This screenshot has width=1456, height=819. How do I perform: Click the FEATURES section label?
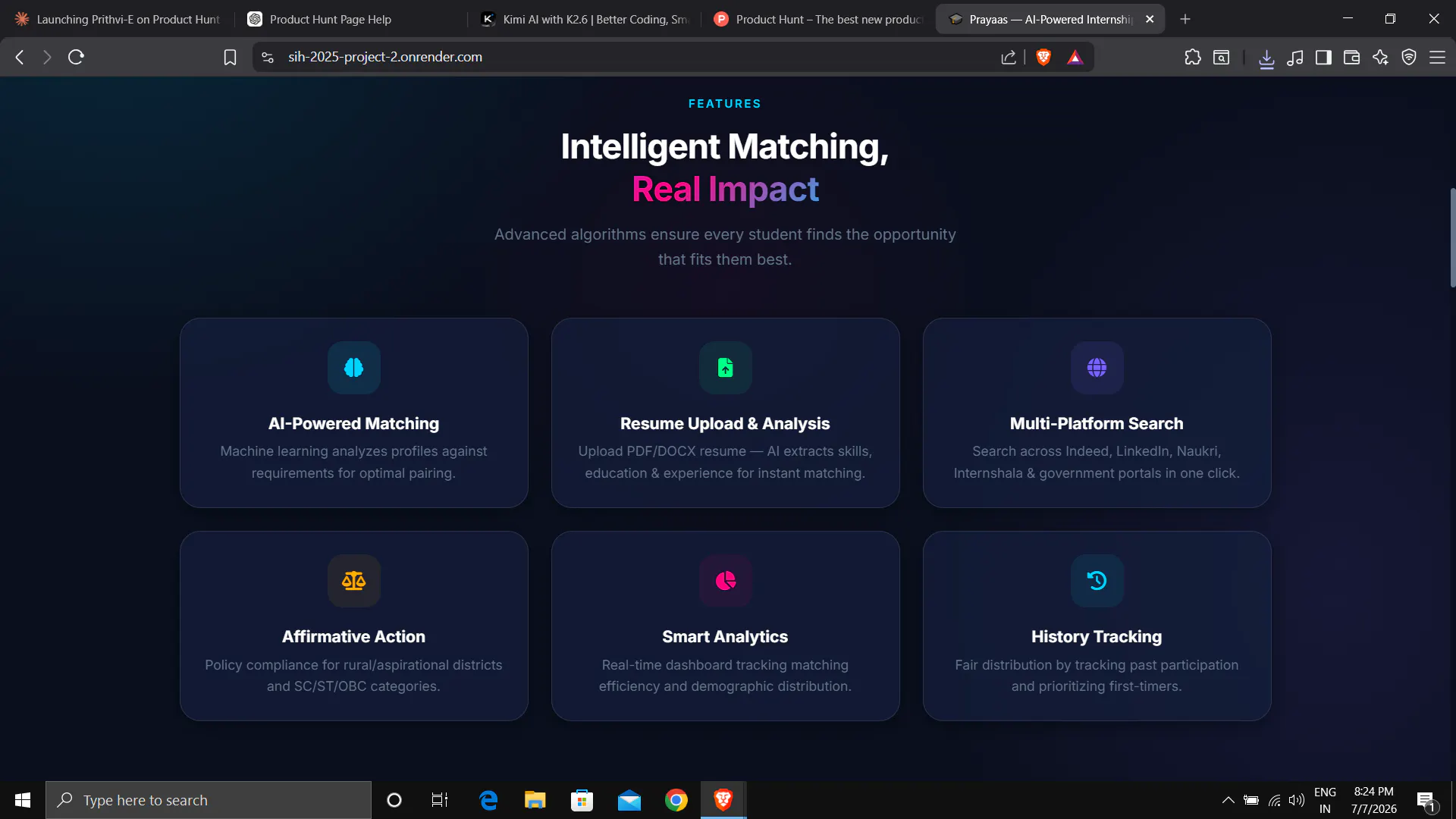tap(725, 104)
